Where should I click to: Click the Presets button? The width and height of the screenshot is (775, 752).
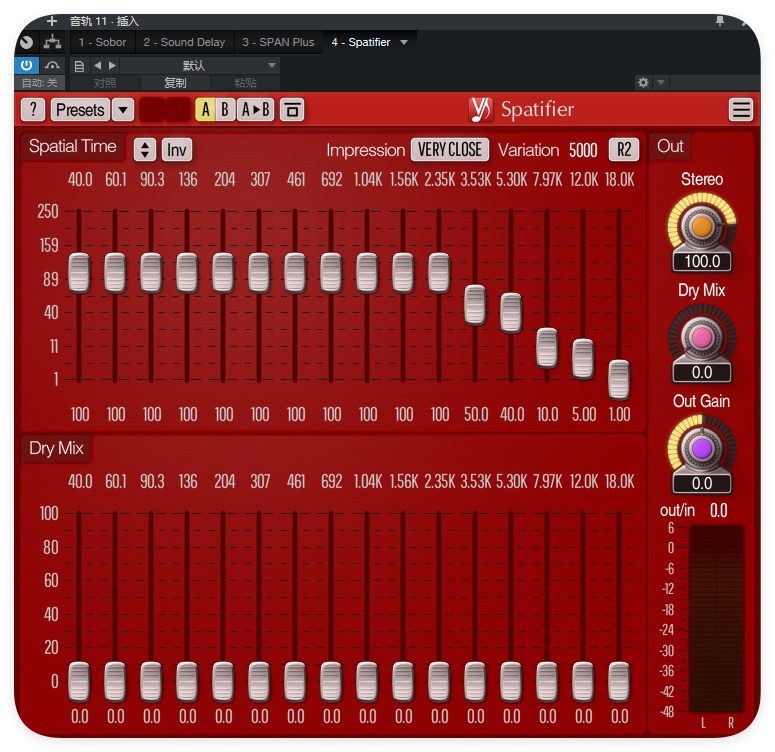point(80,109)
